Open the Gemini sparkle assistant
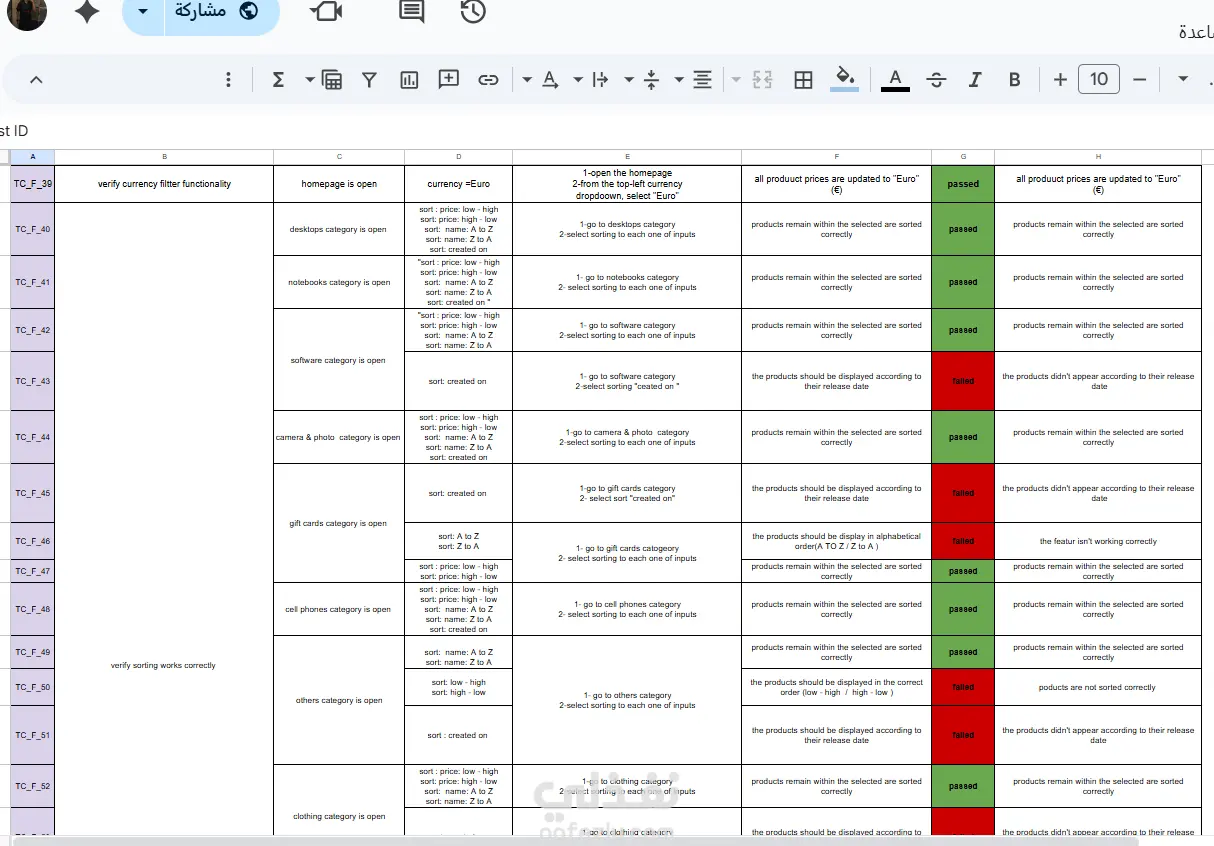Screen dimensions: 1214x846 pos(87,12)
